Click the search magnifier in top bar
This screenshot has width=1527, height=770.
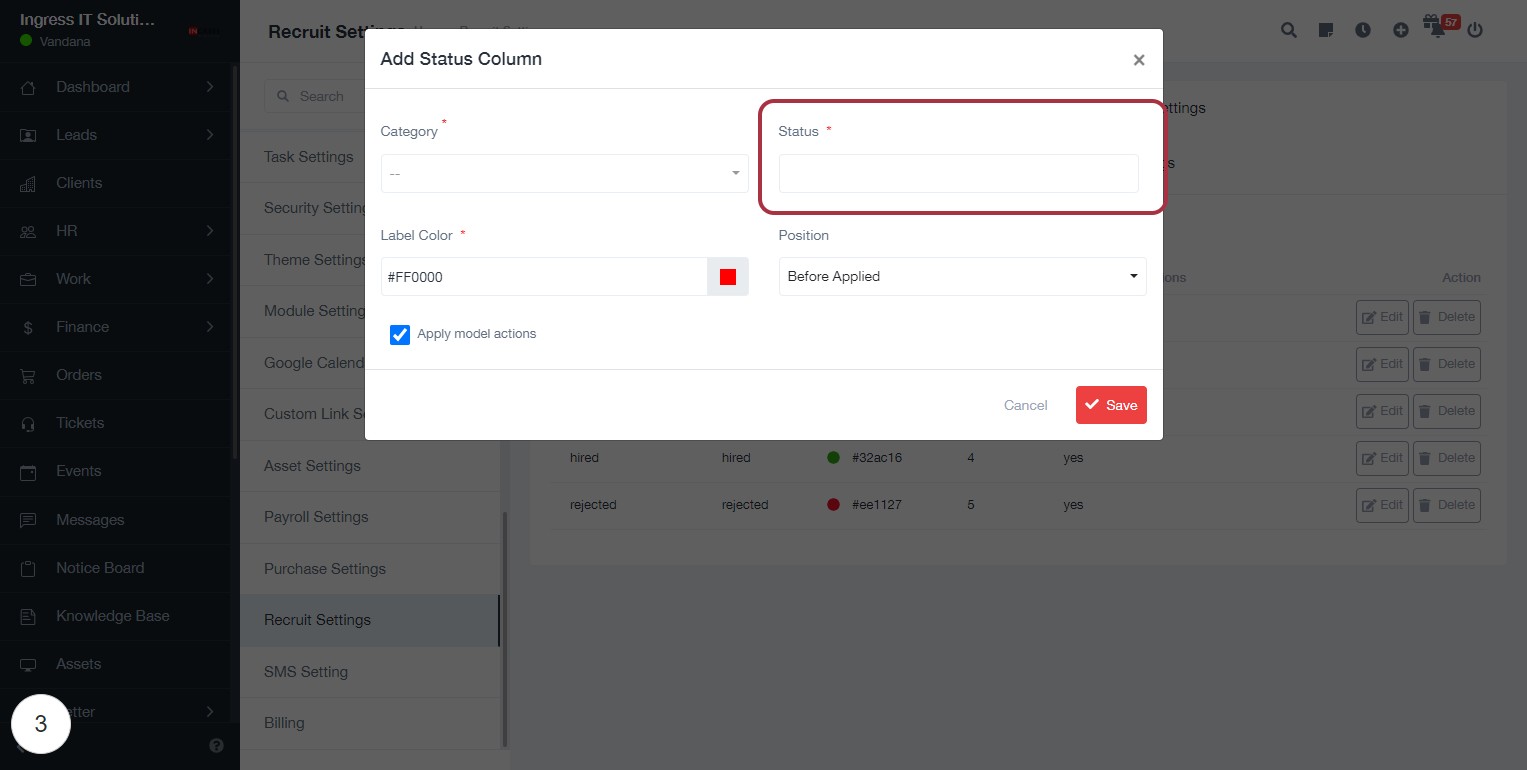click(x=1289, y=30)
